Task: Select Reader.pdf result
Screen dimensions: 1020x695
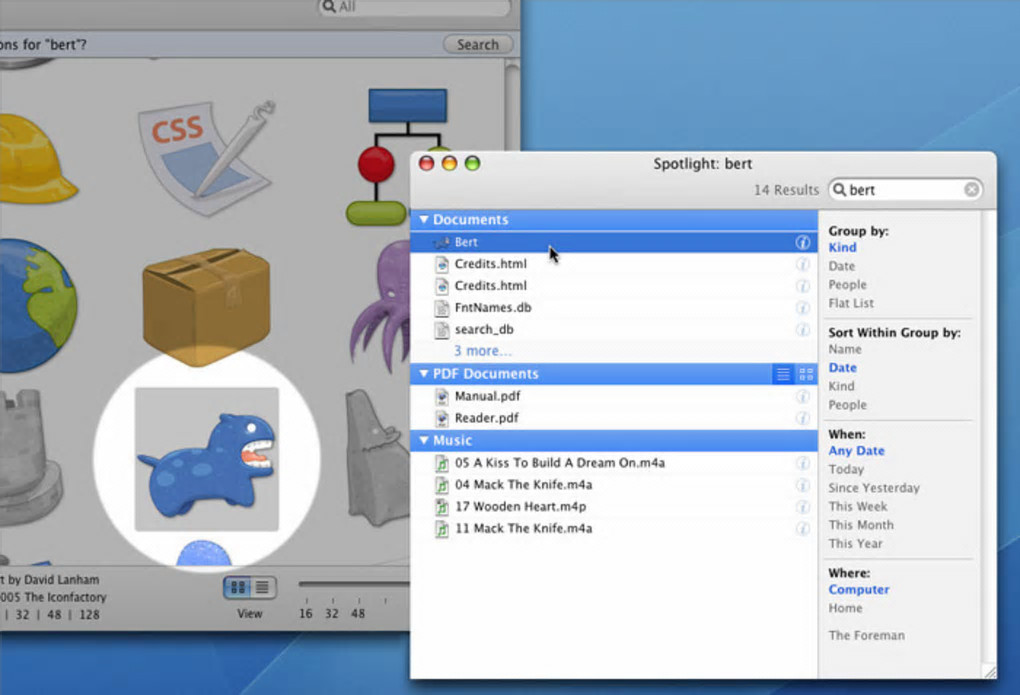Action: 613,418
